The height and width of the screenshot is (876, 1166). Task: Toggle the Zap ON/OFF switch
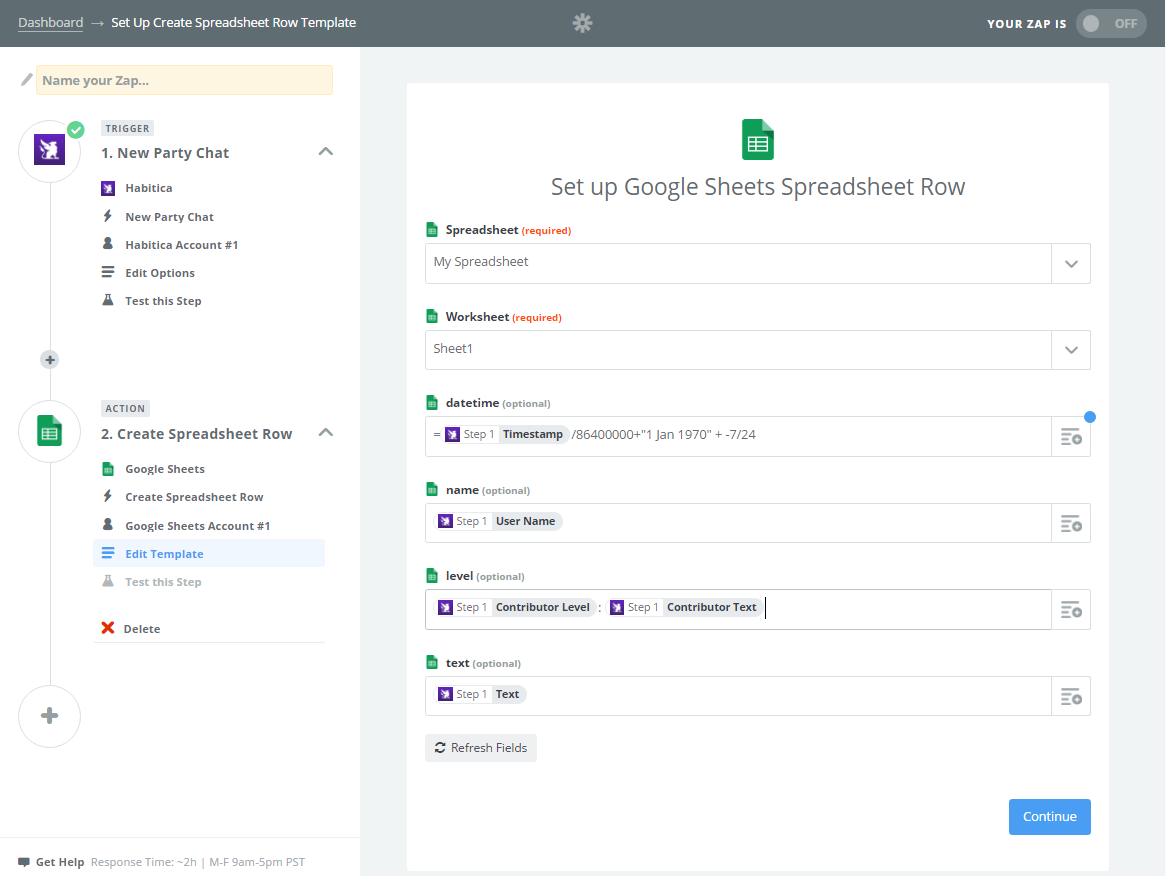(x=1110, y=24)
